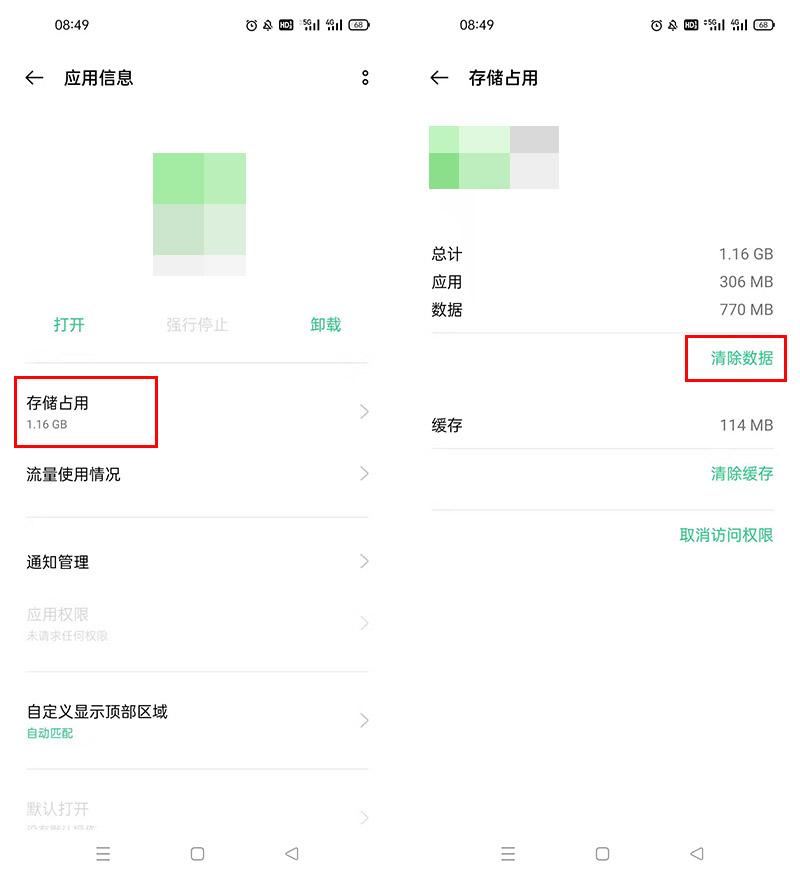Expand chevron beside 通知管理
Image resolution: width=800 pixels, height=878 pixels.
point(364,562)
